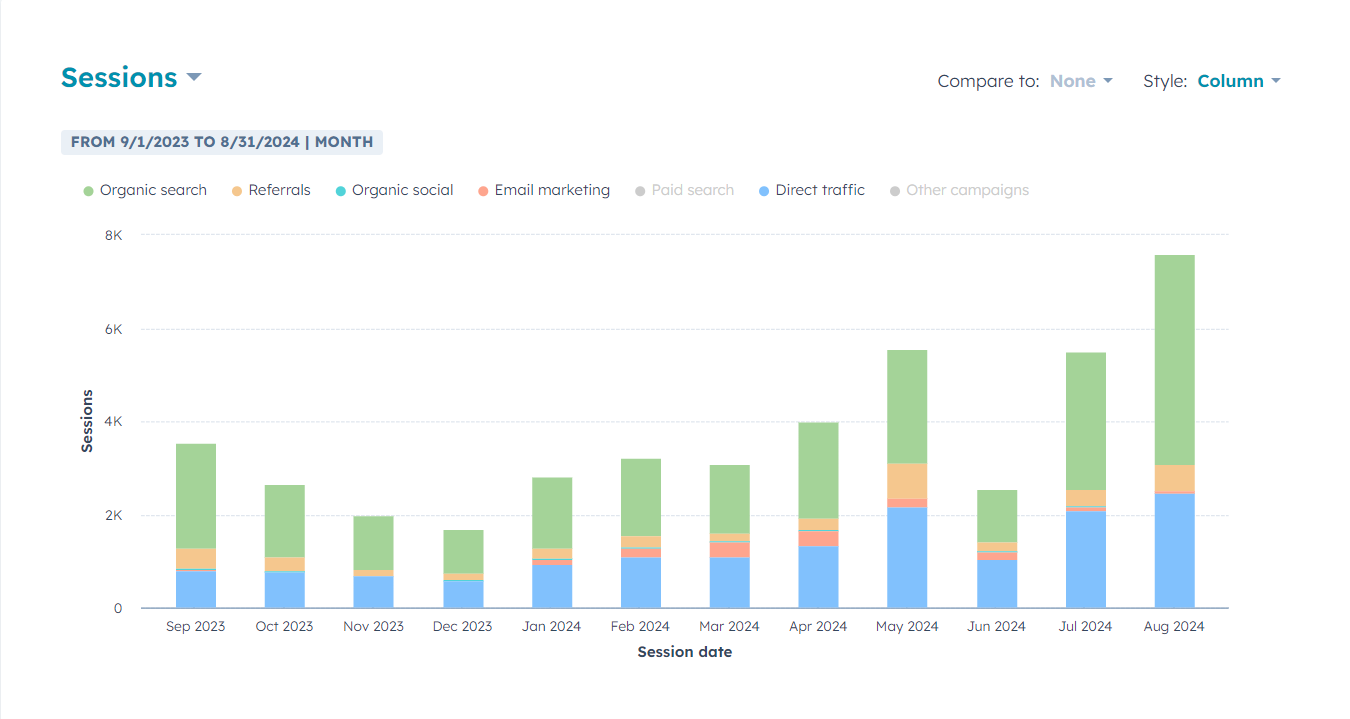
Task: Toggle Referrals legend series
Action: (x=271, y=191)
